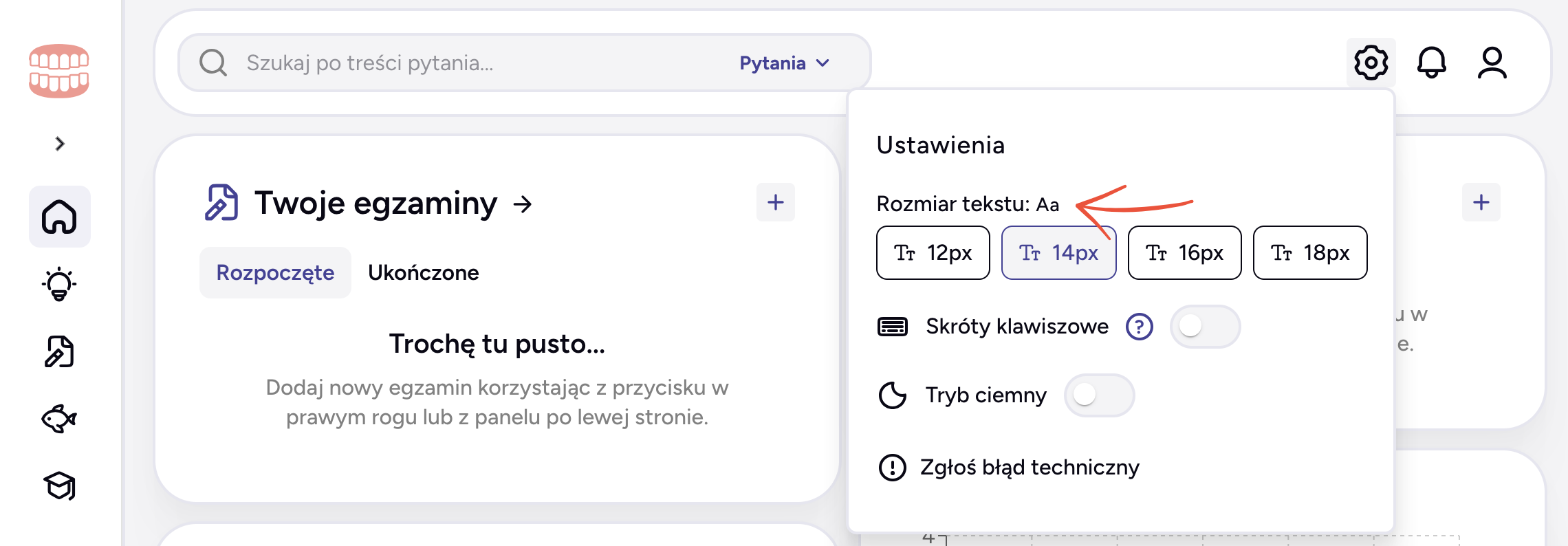Screen dimensions: 1568x546
Task: Switch to the Ukończone tab
Action: [x=424, y=273]
